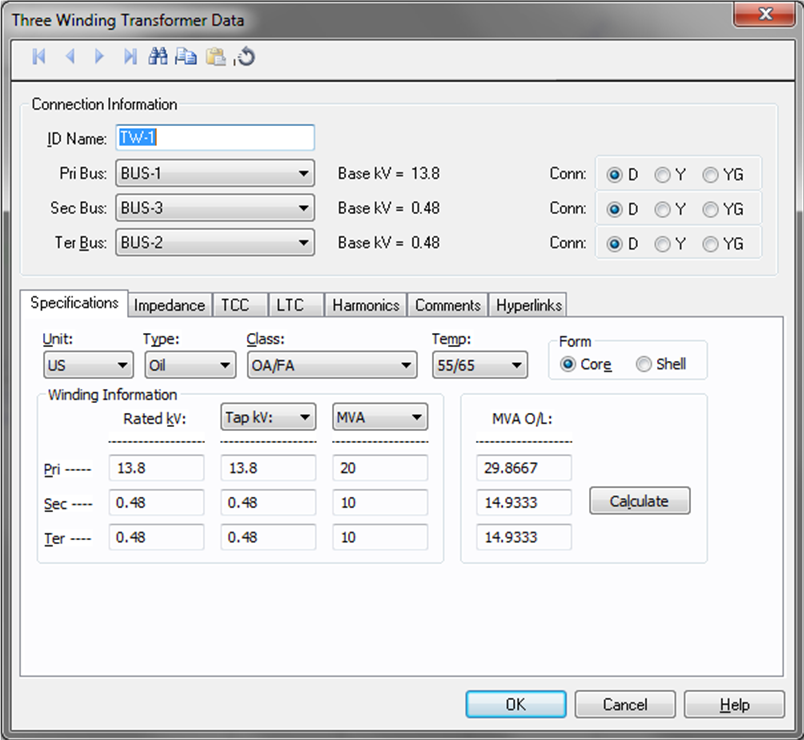Click the copy data toolbar icon
The width and height of the screenshot is (804, 740).
pyautogui.click(x=186, y=57)
